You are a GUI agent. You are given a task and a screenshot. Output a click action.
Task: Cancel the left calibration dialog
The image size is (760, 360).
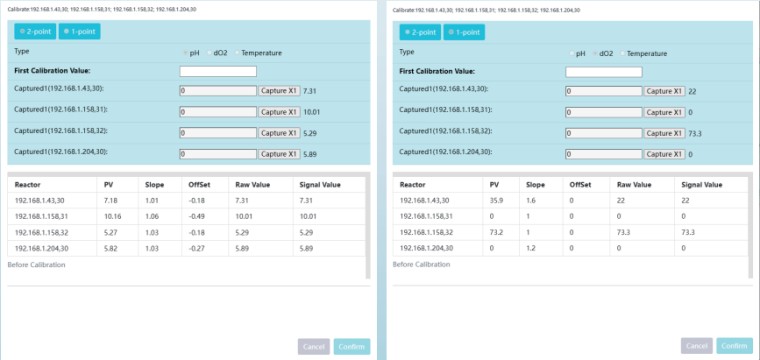point(314,347)
